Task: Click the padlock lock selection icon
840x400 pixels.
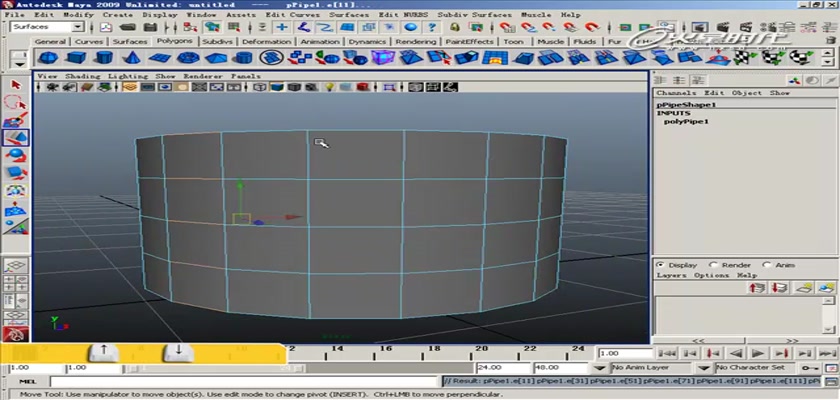Action: (455, 27)
